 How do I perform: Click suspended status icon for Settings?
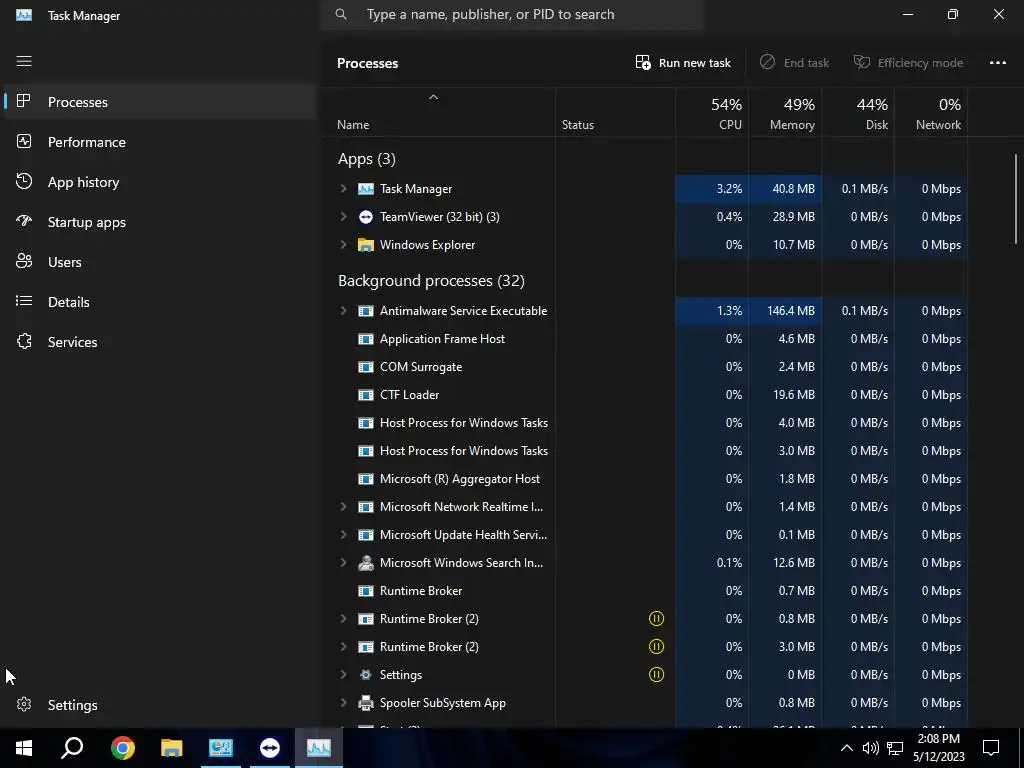[656, 675]
